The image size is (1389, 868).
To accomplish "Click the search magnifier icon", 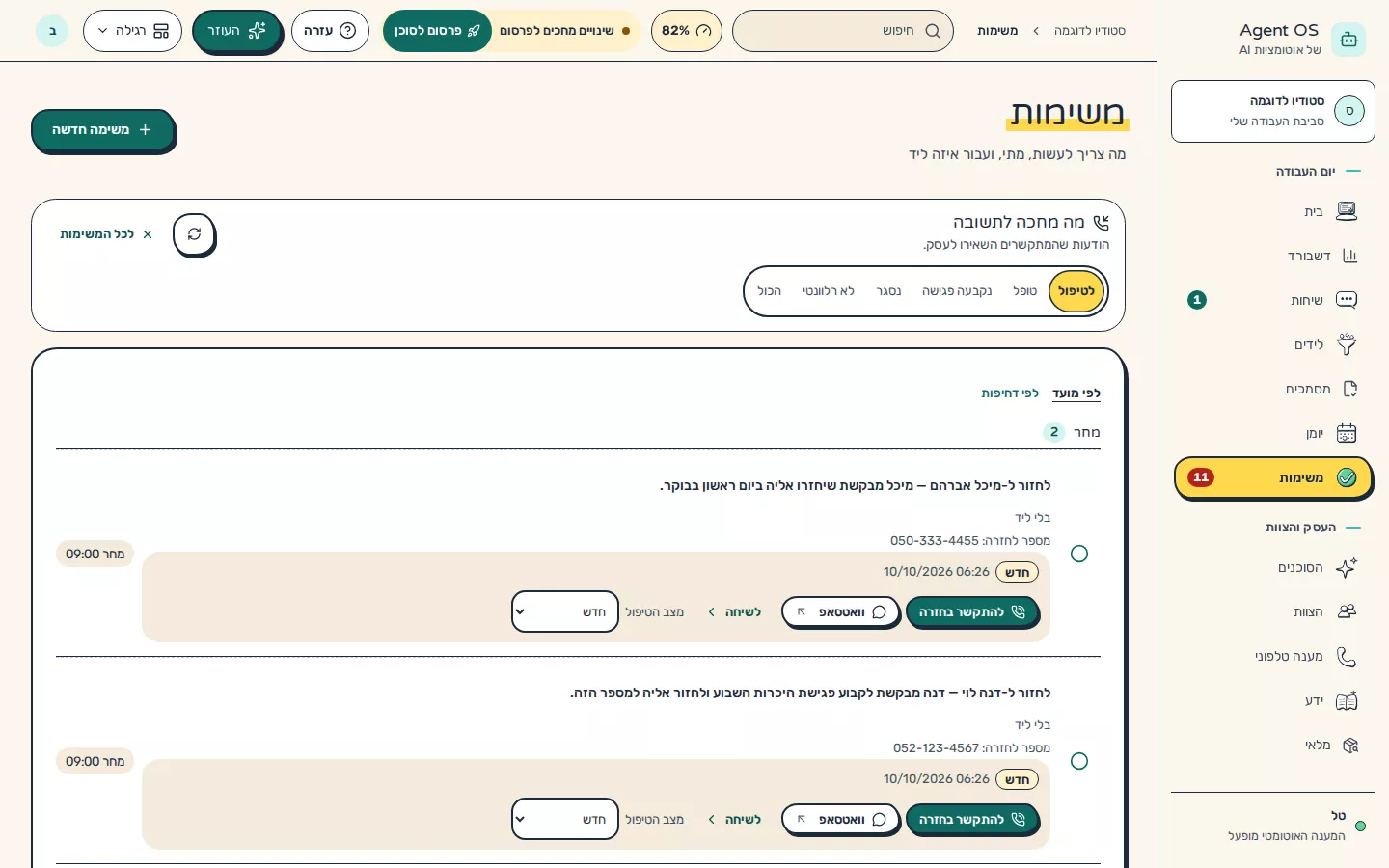I will tap(933, 31).
